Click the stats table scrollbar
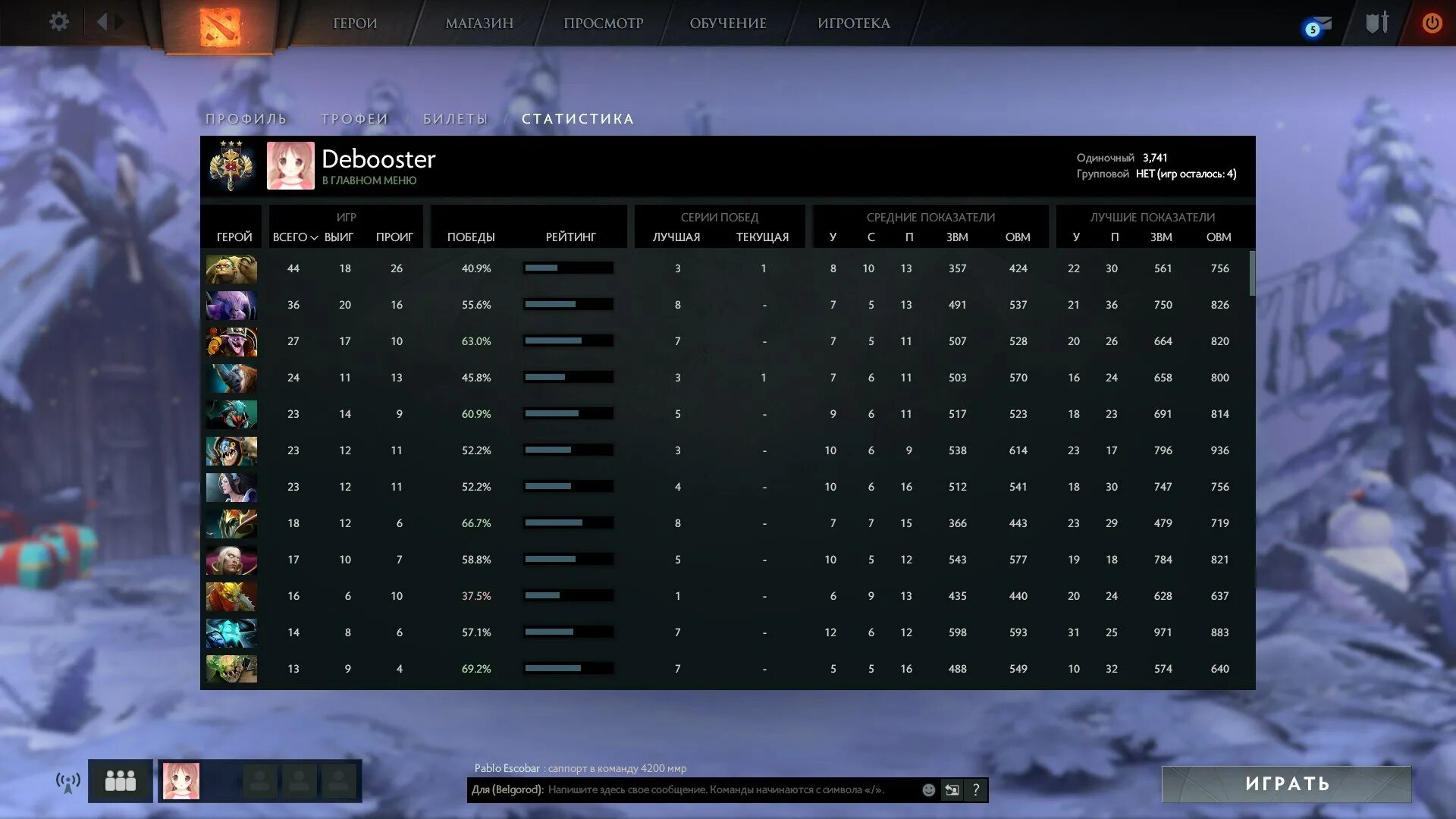1456x819 pixels. [x=1252, y=273]
